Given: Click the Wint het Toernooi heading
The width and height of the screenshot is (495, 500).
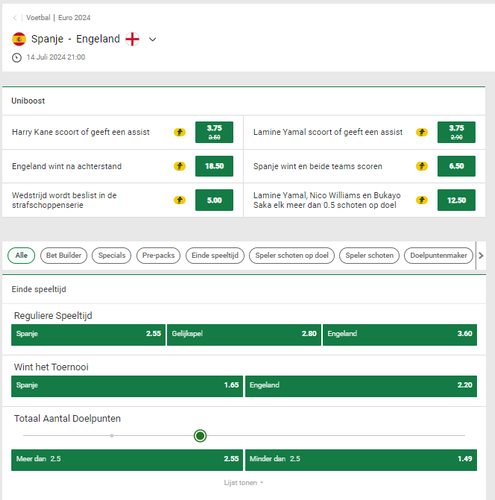Looking at the screenshot, I should coord(51,367).
